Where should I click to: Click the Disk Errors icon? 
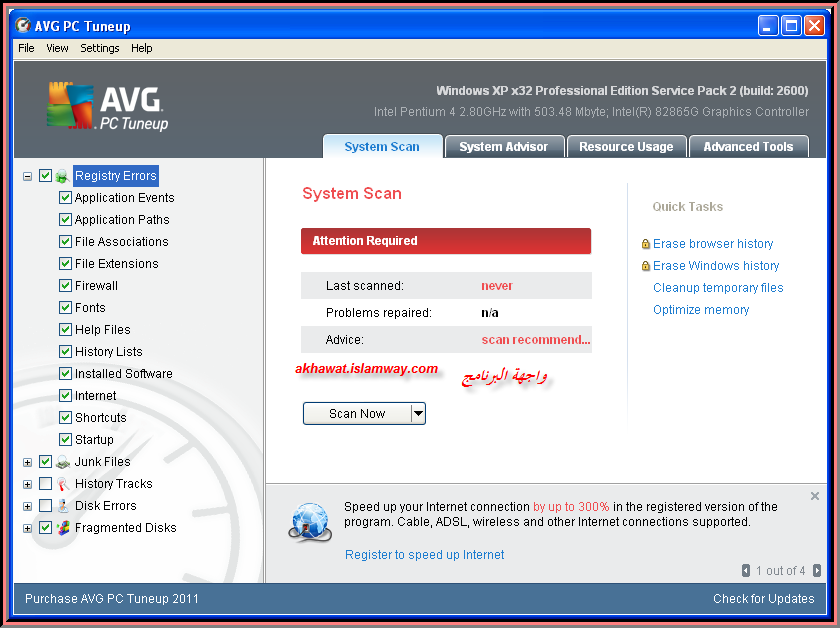(x=63, y=506)
